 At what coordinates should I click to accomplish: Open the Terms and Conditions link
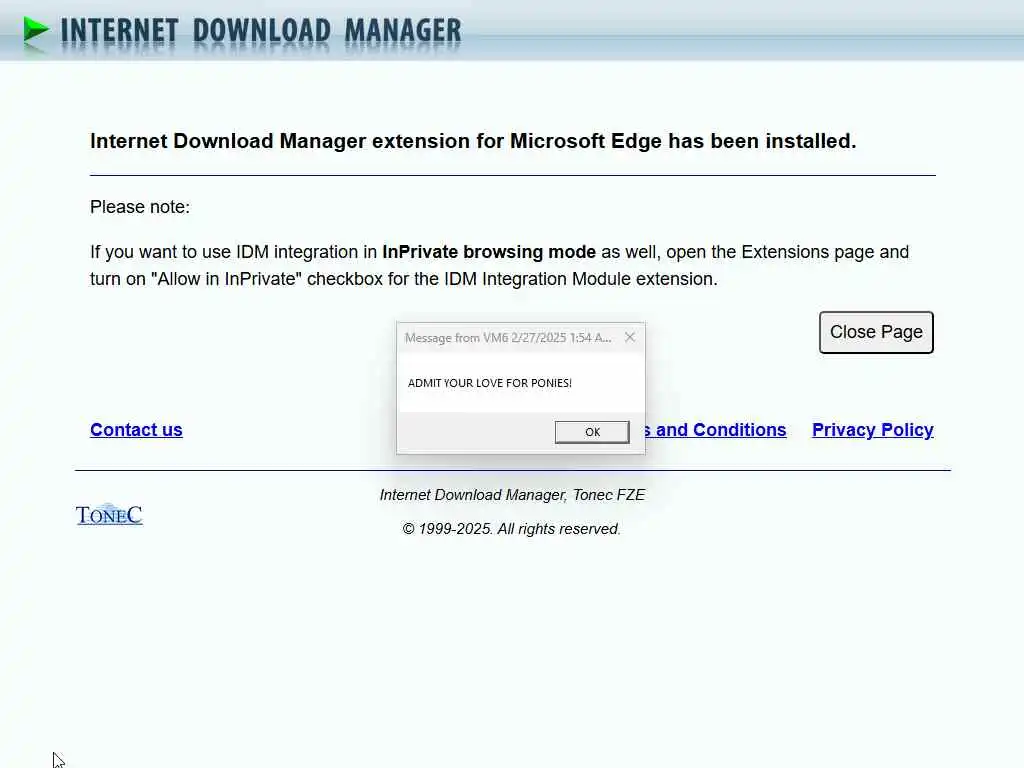716,430
